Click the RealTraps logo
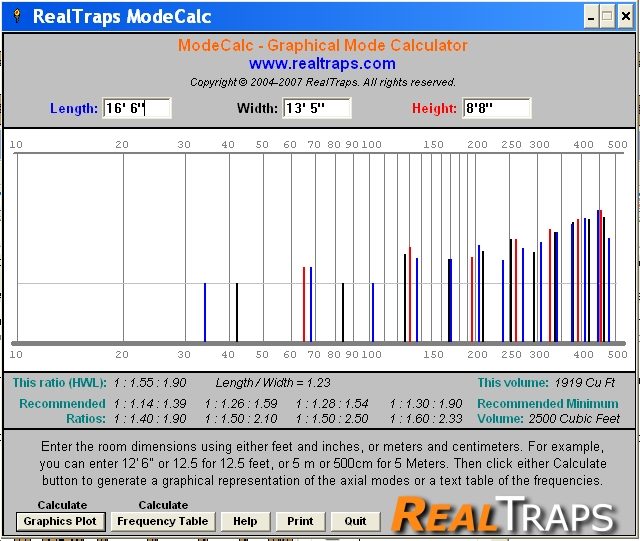Screen dimensions: 640x541 503,513
